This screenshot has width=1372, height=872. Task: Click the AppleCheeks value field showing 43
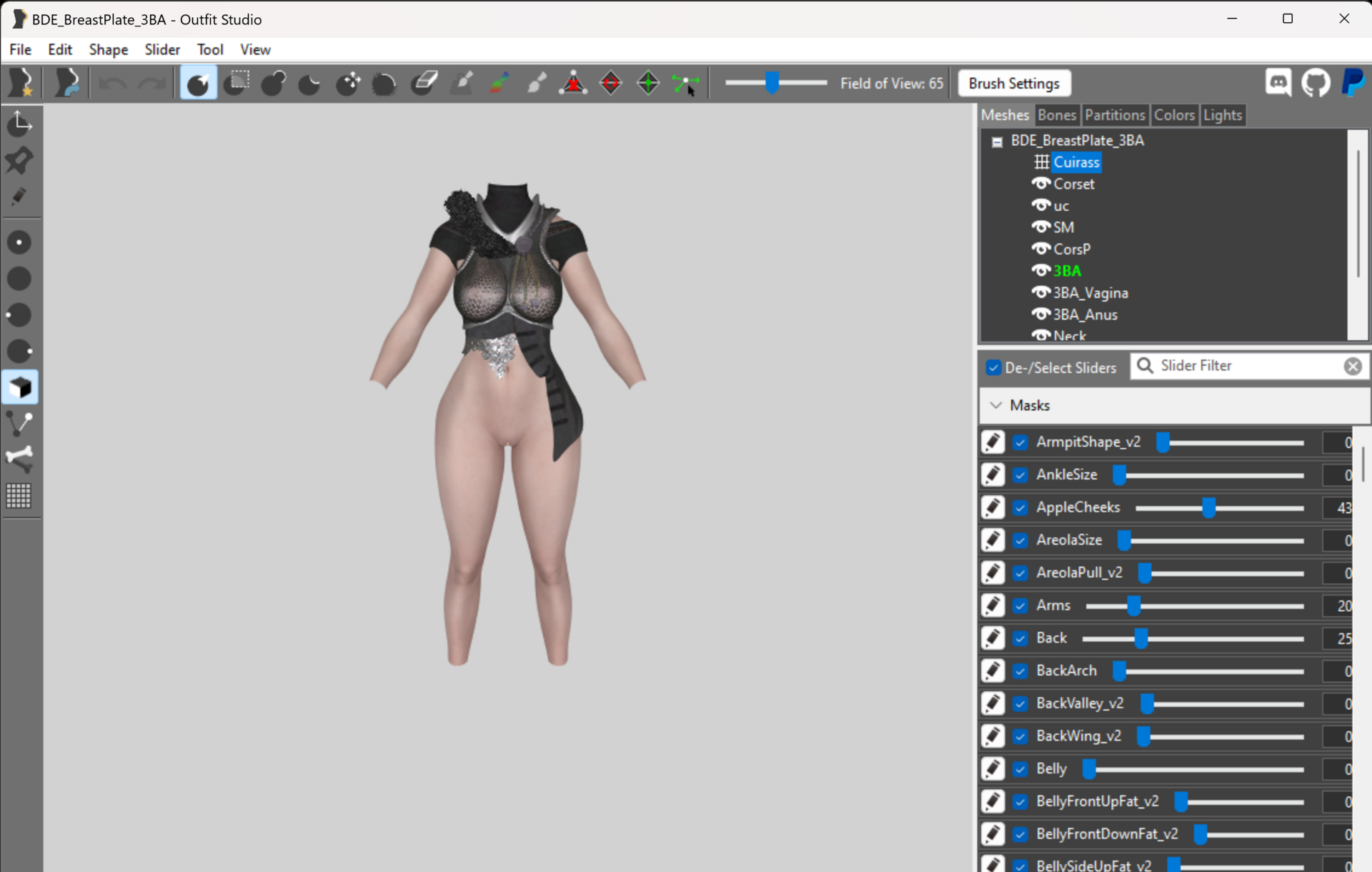(1338, 507)
